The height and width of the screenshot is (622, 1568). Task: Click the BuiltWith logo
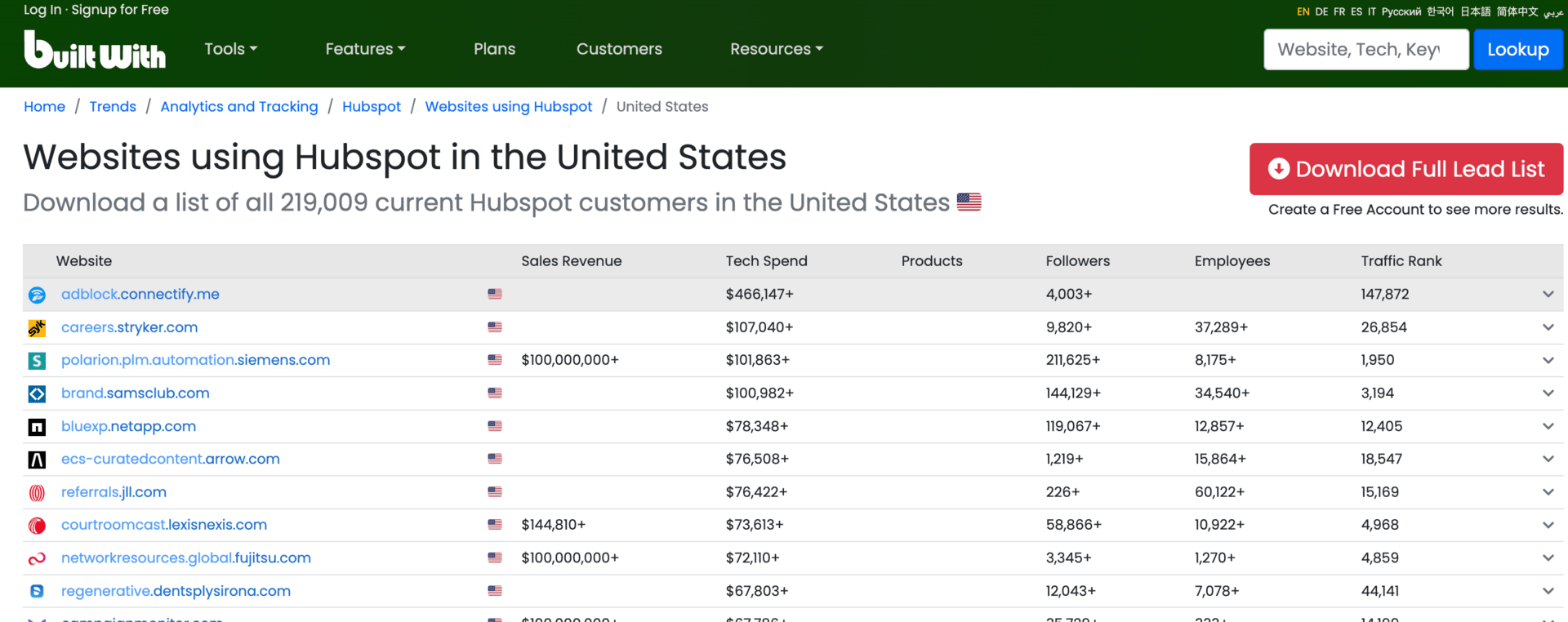(x=95, y=50)
